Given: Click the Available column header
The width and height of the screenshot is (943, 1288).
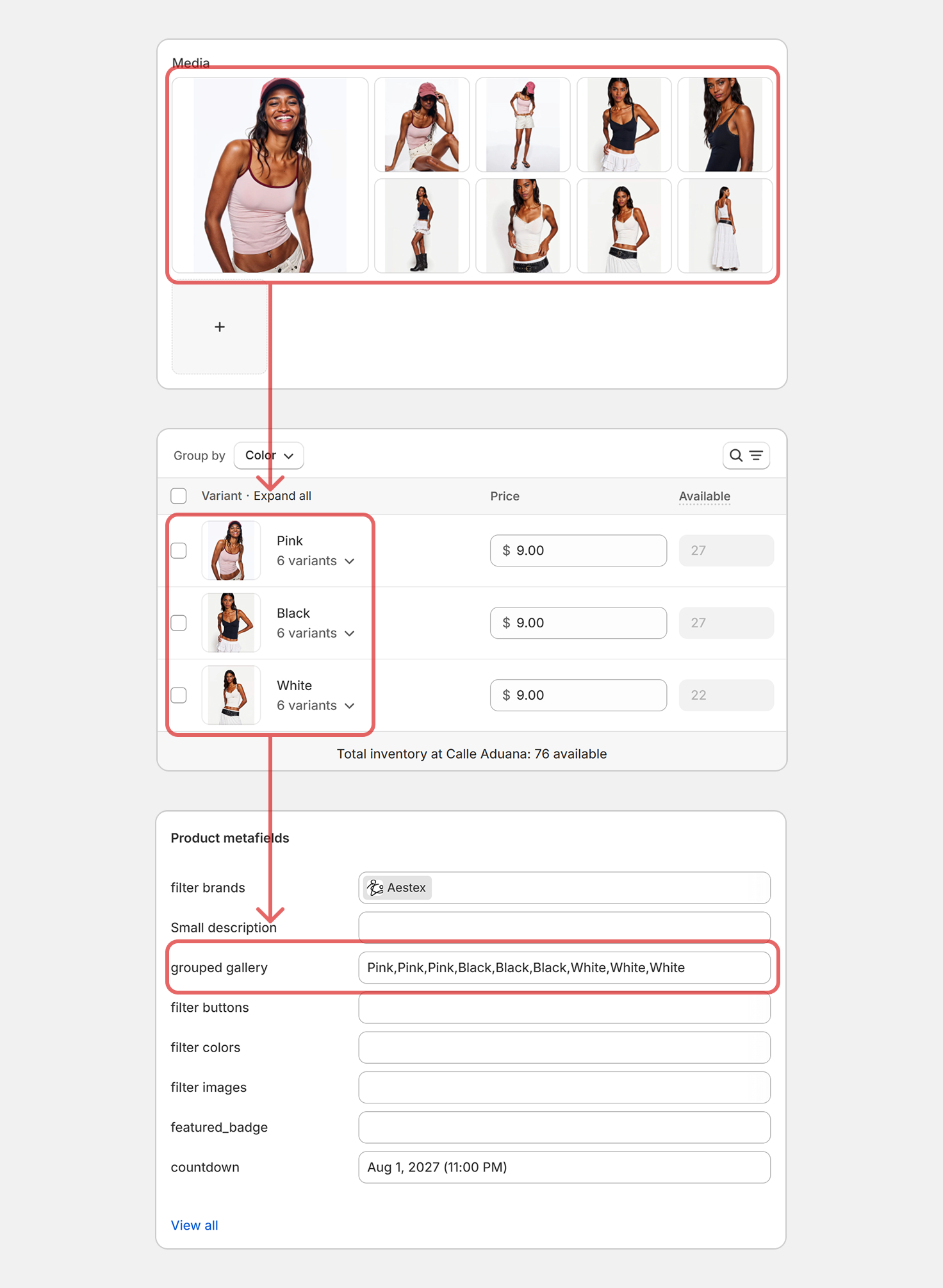Looking at the screenshot, I should (x=705, y=496).
